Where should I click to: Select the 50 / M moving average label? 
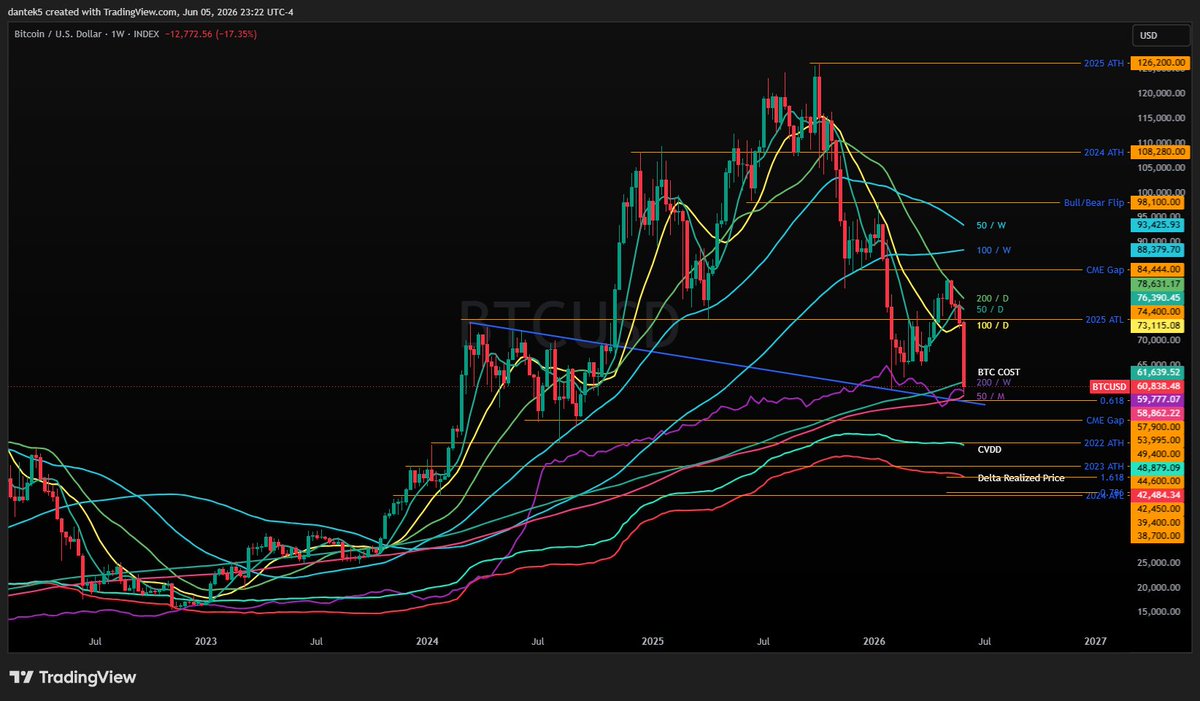click(x=992, y=398)
